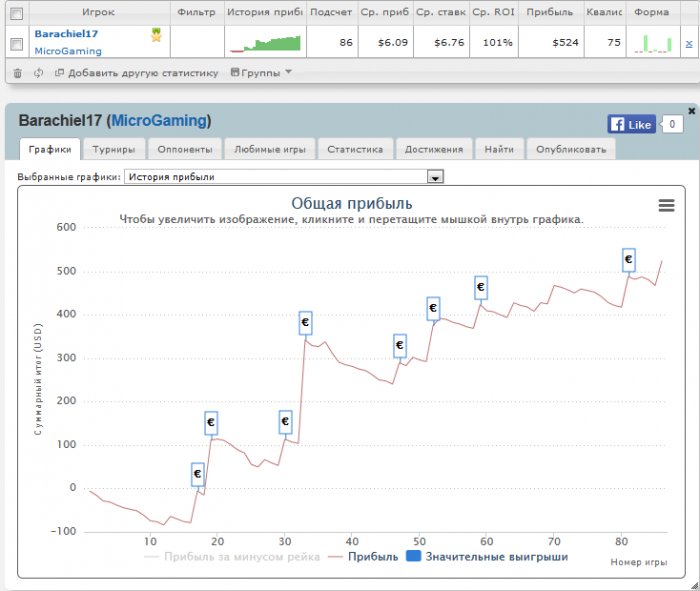The image size is (700, 591).
Task: Expand the Группы dropdown menu
Action: (x=261, y=73)
